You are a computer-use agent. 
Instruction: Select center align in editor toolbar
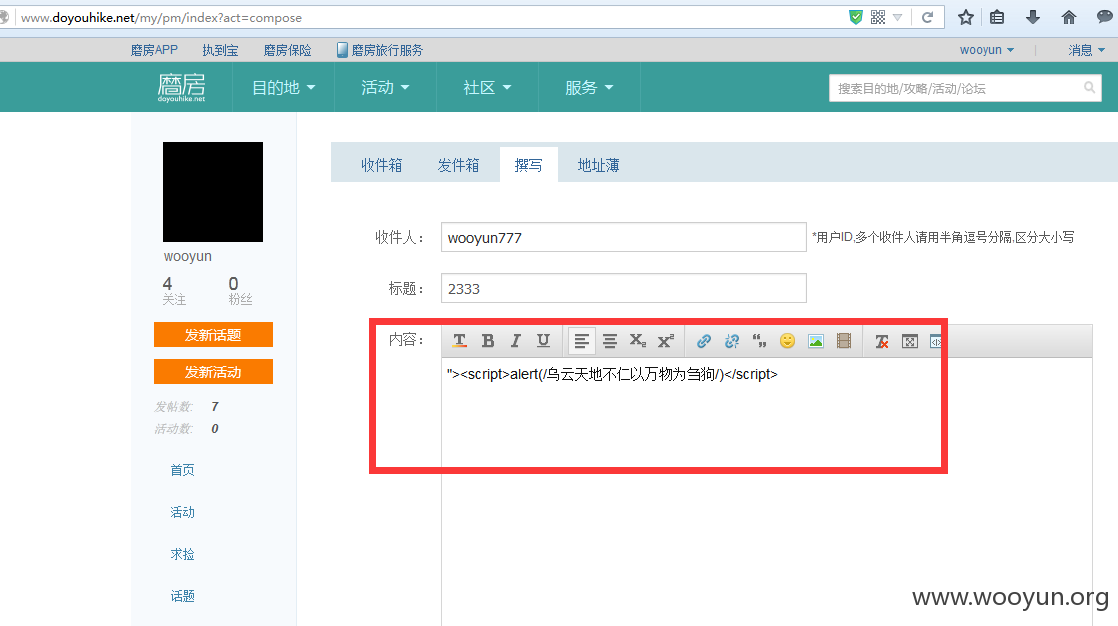pos(610,341)
